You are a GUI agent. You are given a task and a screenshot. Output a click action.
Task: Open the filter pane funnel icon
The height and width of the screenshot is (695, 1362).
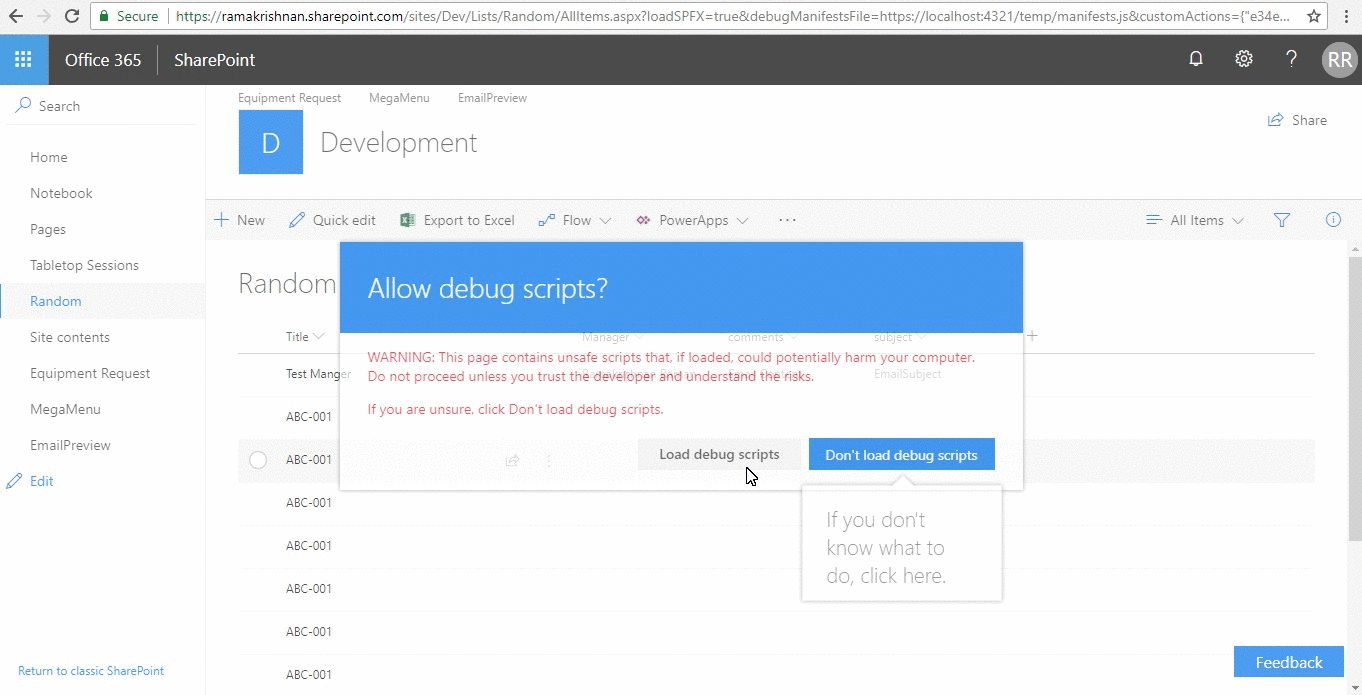click(x=1282, y=220)
